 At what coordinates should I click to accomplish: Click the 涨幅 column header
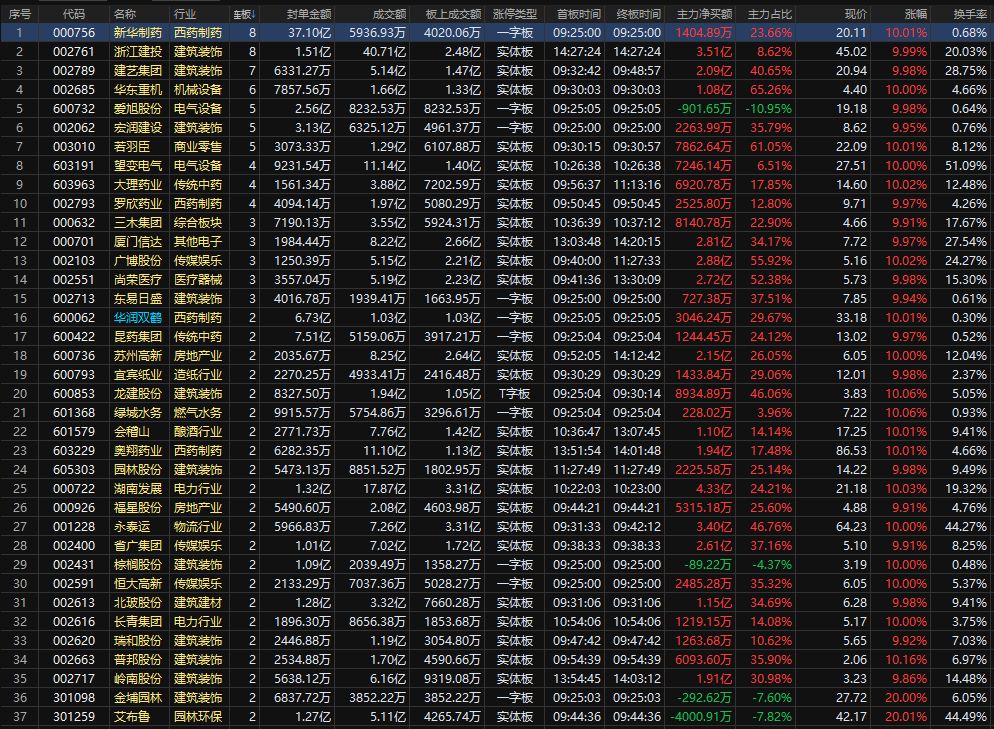click(x=916, y=14)
